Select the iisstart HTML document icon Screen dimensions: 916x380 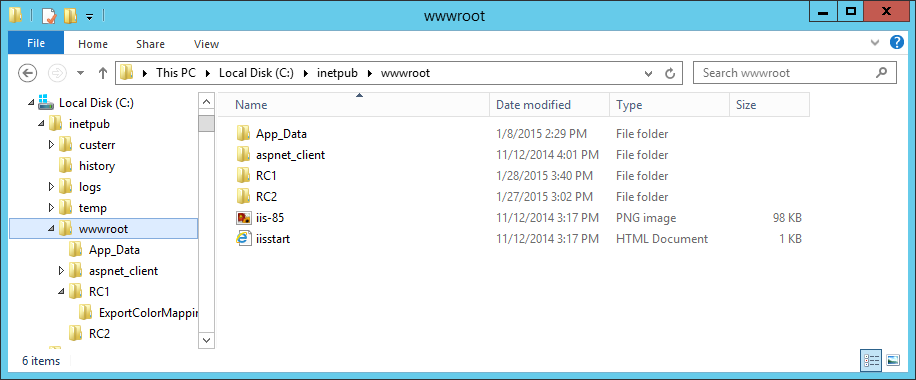(244, 239)
